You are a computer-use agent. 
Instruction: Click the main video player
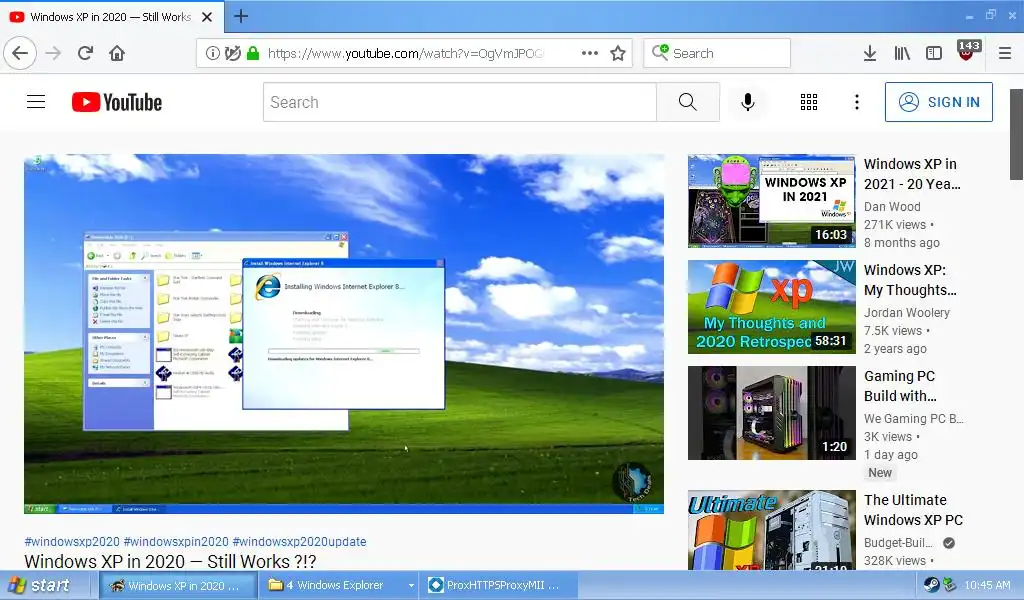tap(344, 334)
